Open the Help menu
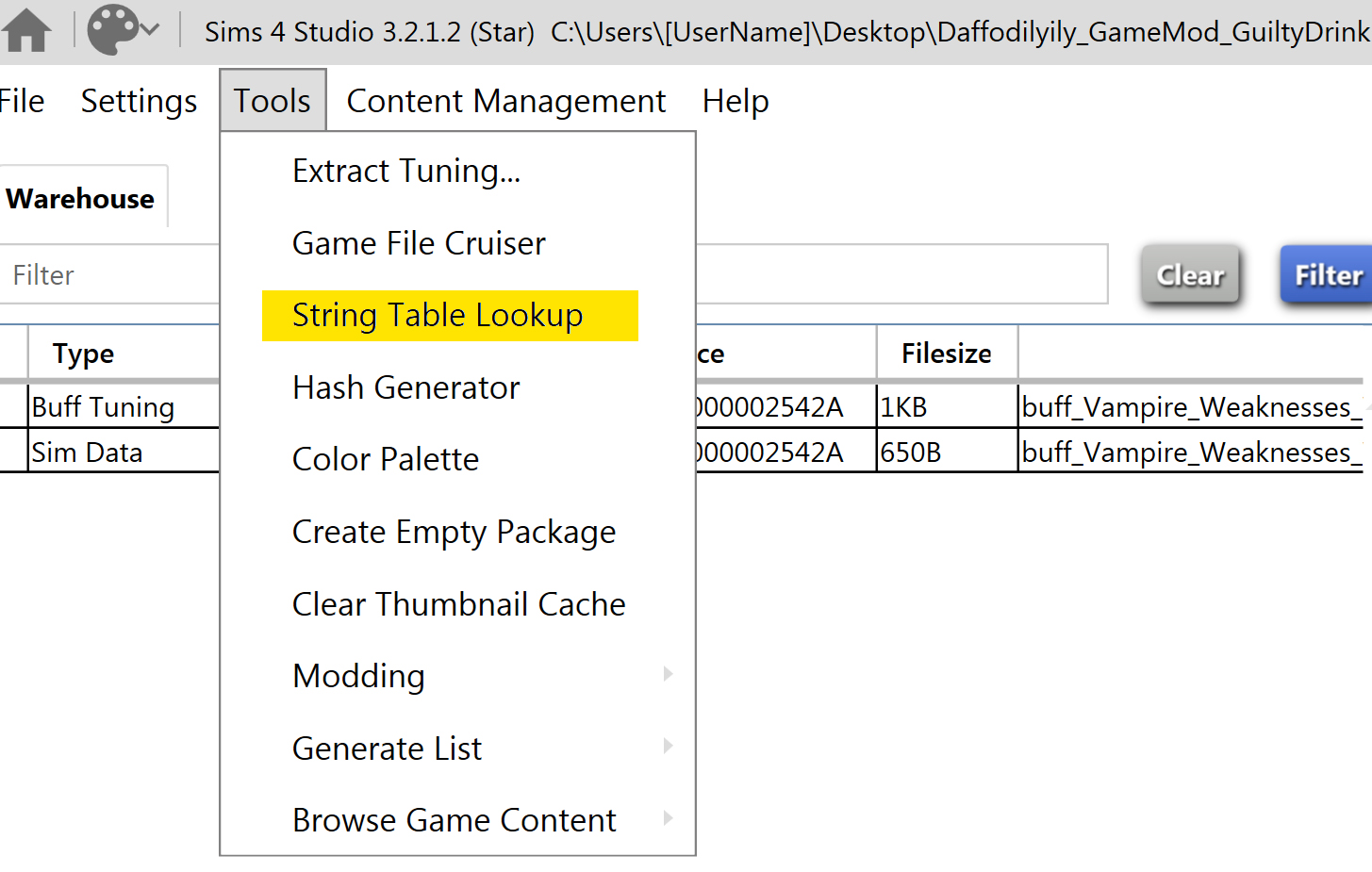 pos(736,101)
